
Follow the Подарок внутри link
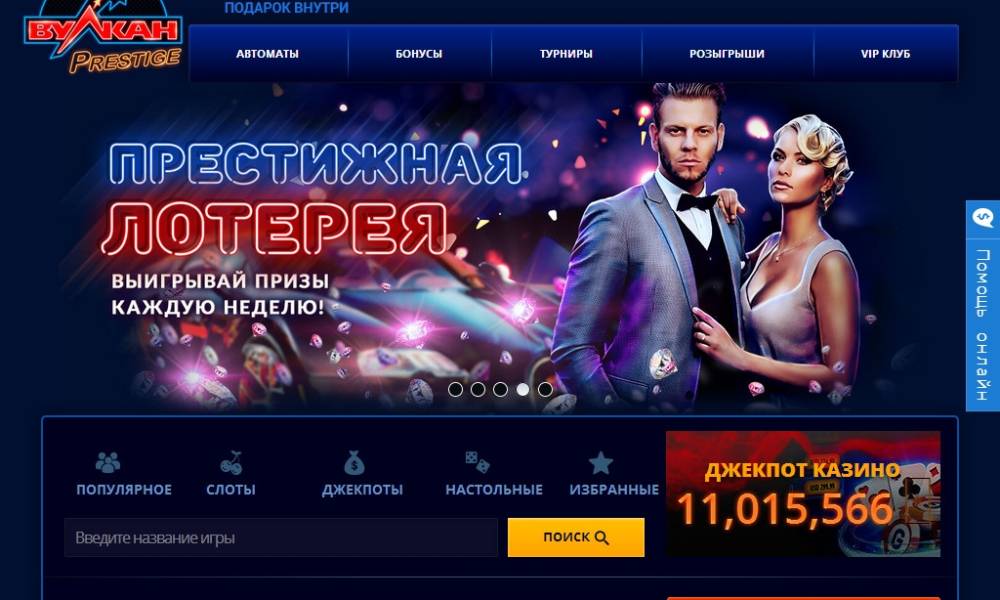[286, 8]
